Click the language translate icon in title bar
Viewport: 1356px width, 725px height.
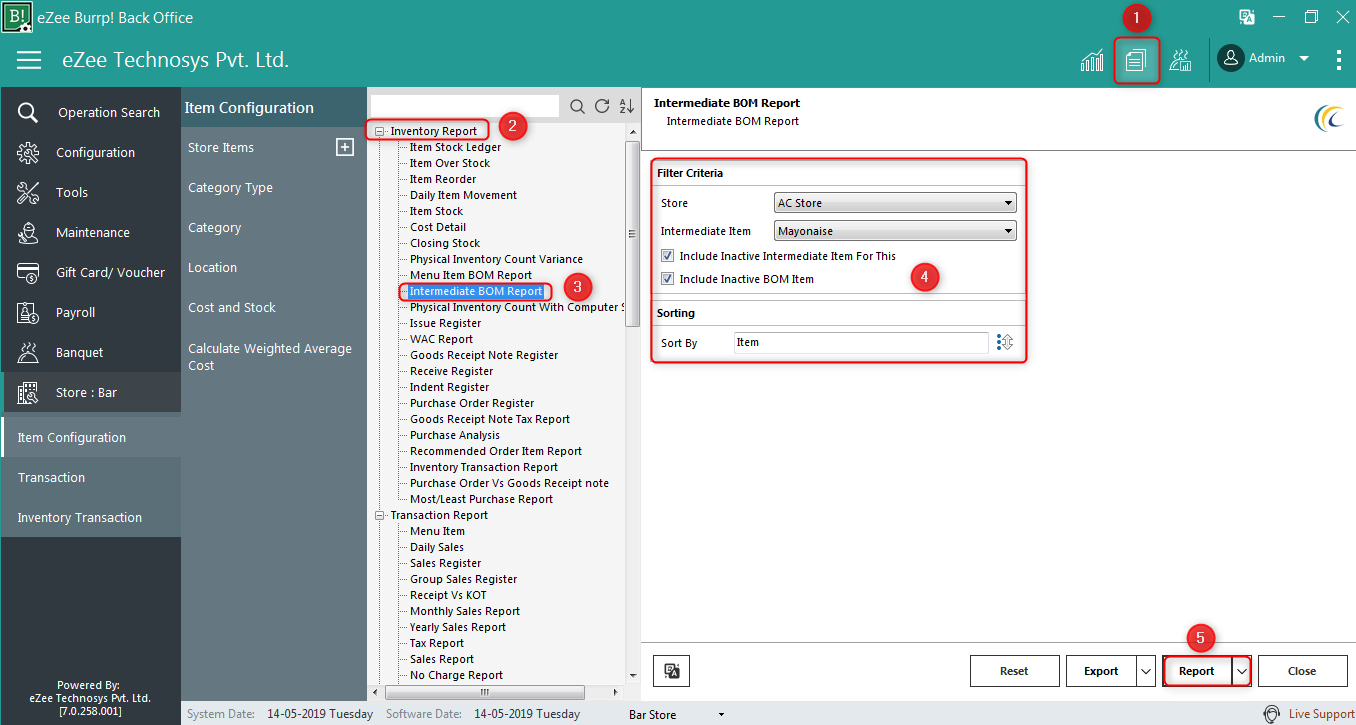1247,17
